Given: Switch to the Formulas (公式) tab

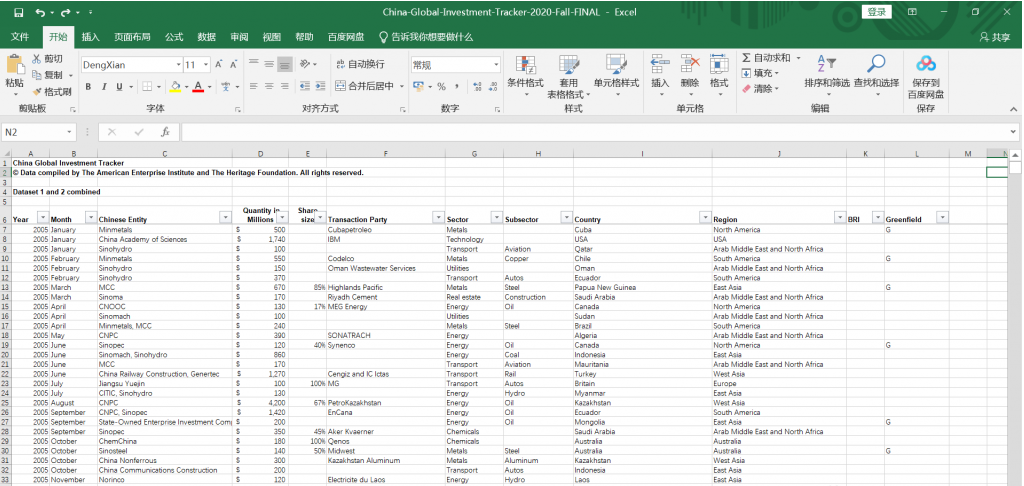Looking at the screenshot, I should pos(174,37).
